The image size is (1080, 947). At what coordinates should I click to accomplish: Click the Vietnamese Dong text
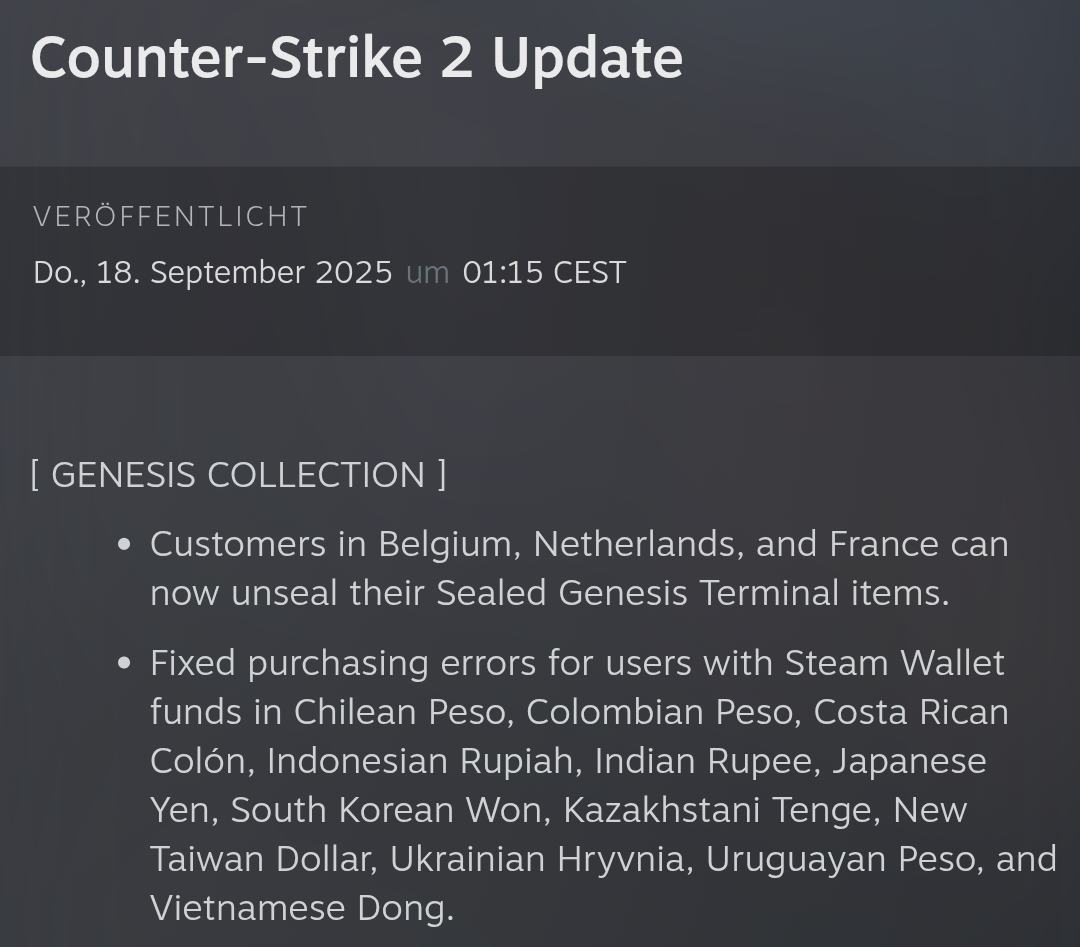pyautogui.click(x=299, y=908)
